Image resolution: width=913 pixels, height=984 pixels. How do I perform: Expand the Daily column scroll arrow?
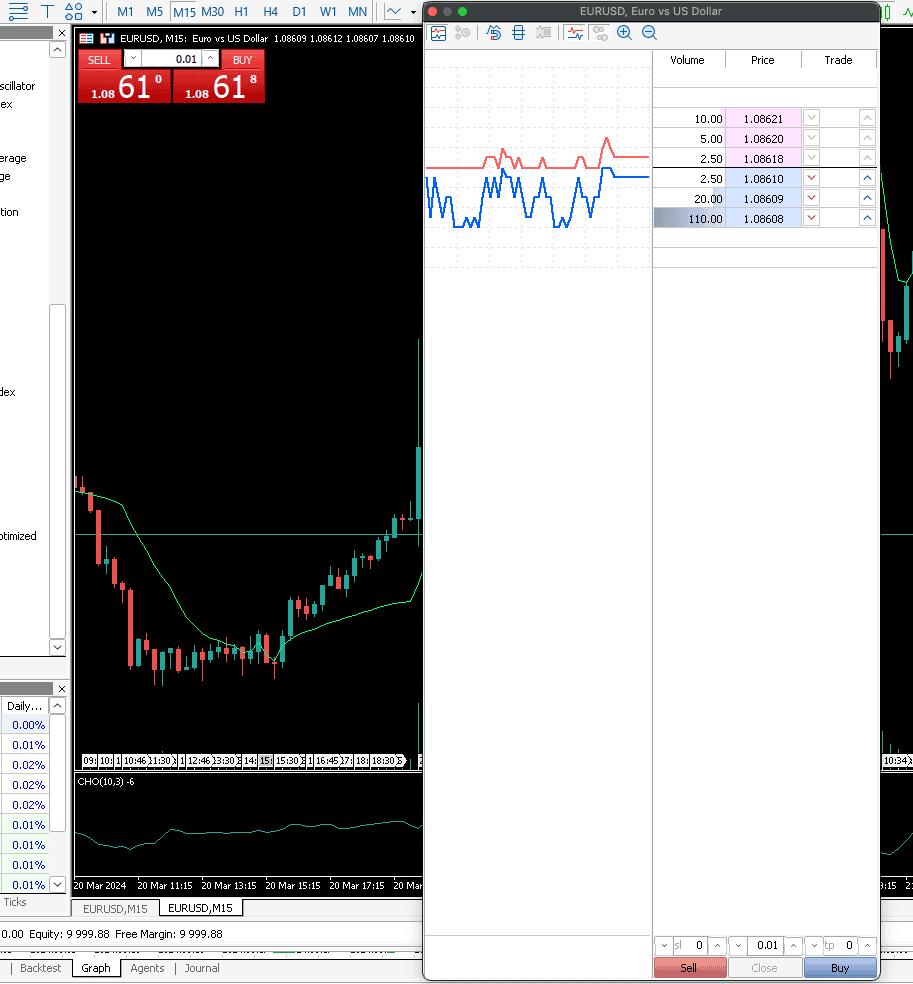pos(57,706)
